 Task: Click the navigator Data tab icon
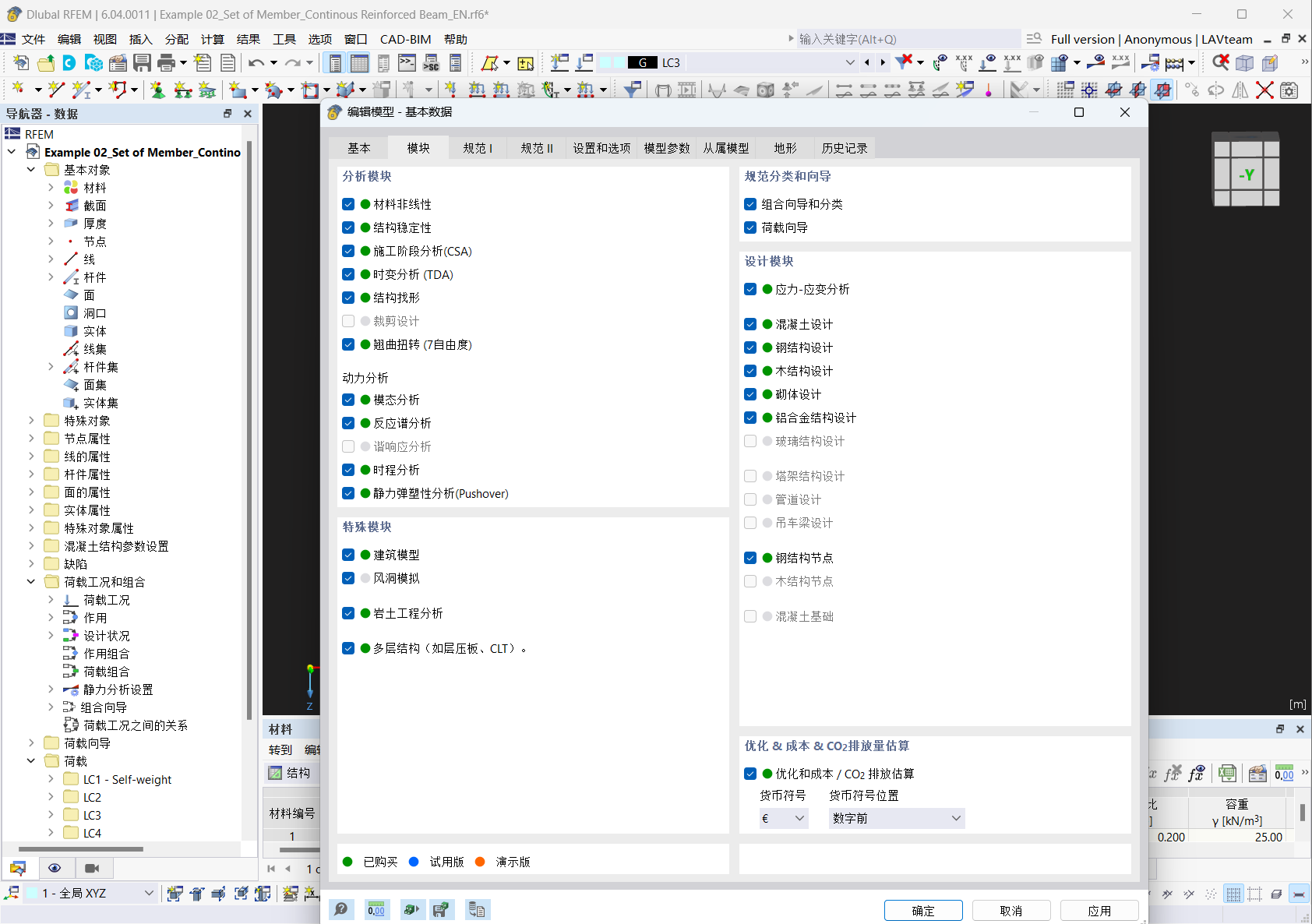18,868
